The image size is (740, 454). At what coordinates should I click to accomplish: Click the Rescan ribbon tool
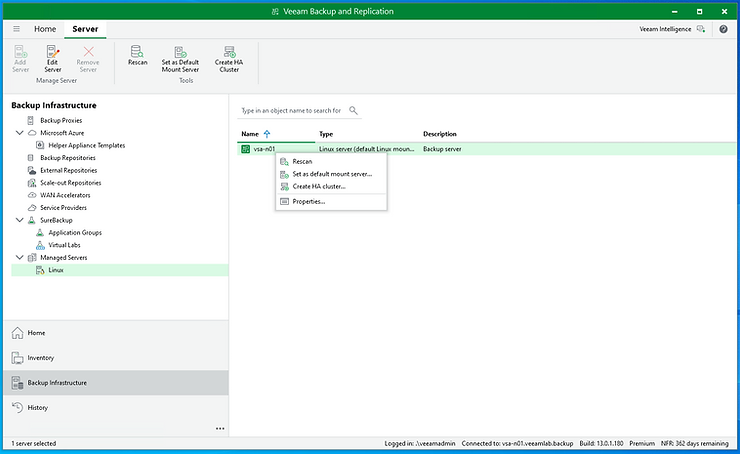click(x=137, y=55)
